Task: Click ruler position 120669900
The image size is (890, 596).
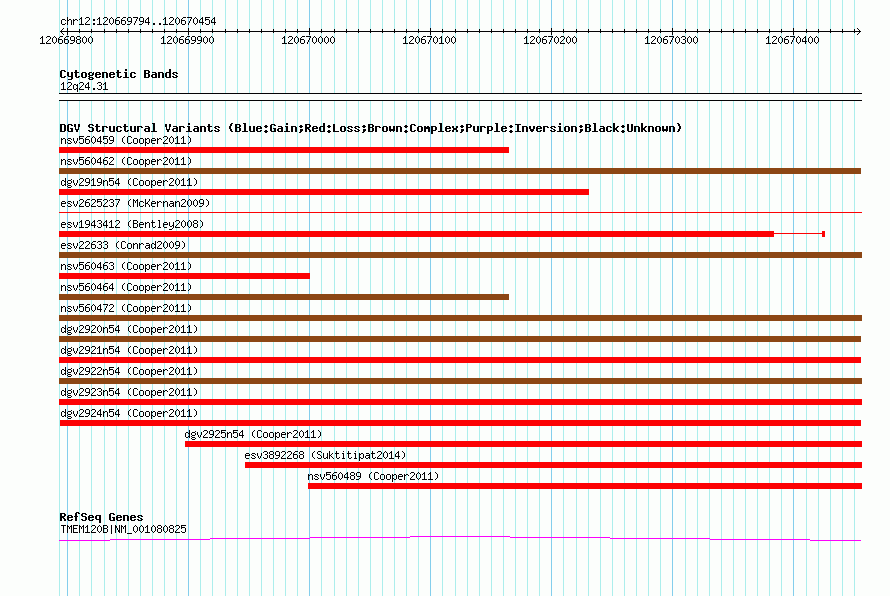Action: tap(187, 40)
